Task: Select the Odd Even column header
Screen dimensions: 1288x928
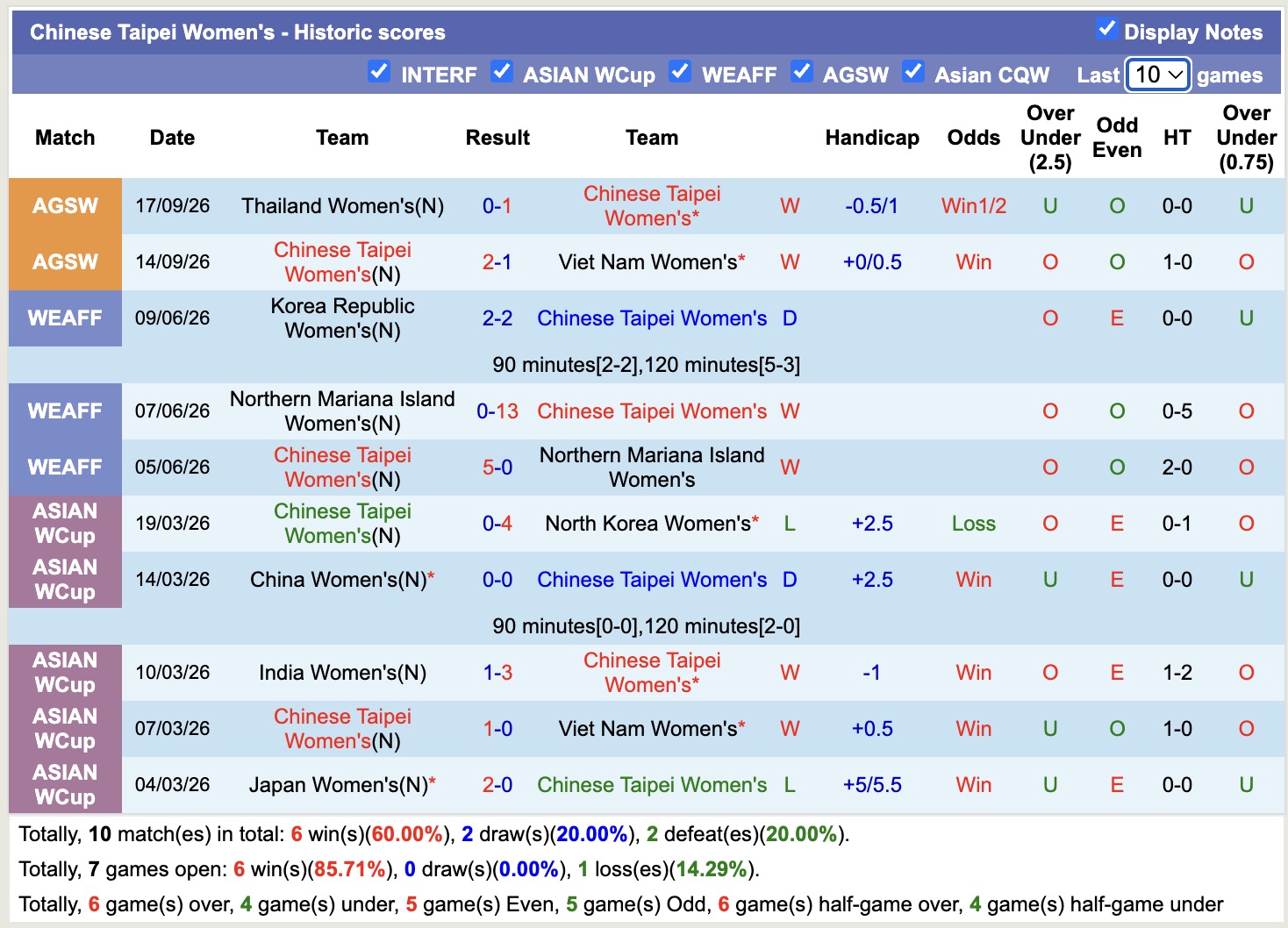Action: pyautogui.click(x=1117, y=138)
